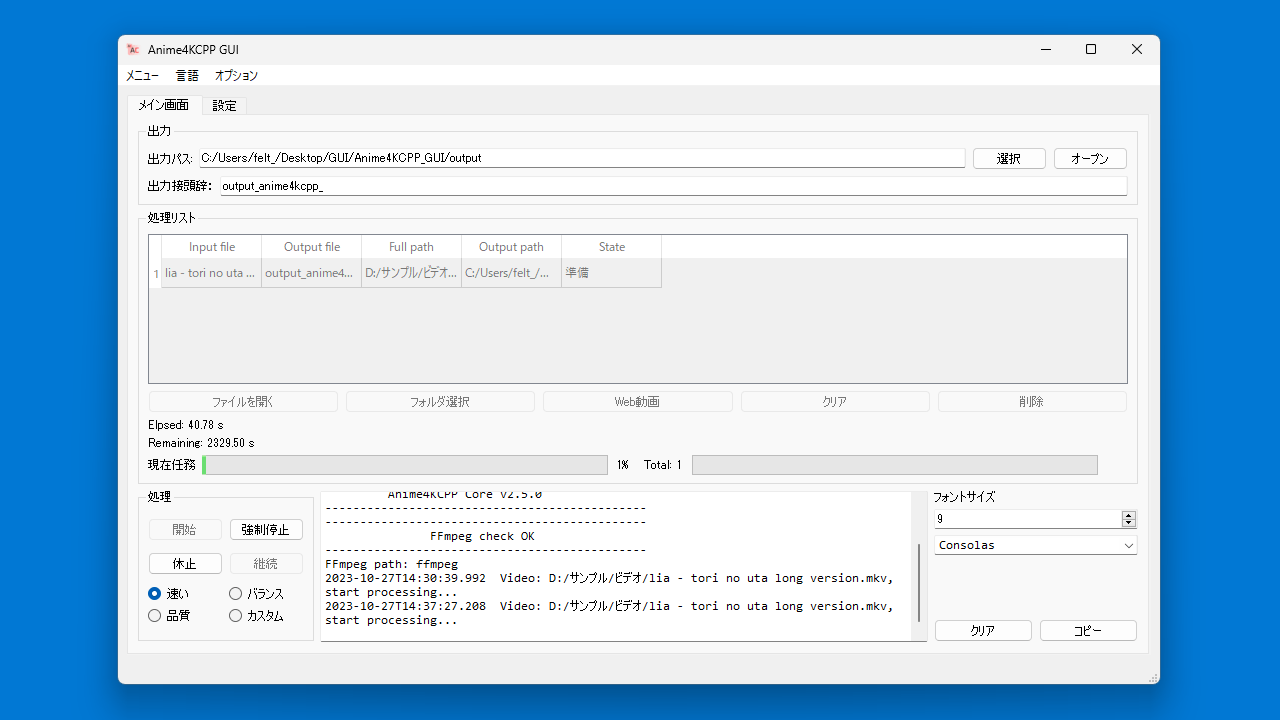This screenshot has width=1280, height=720.
Task: Maximize the Anime4KCPP GUI window
Action: [x=1091, y=49]
